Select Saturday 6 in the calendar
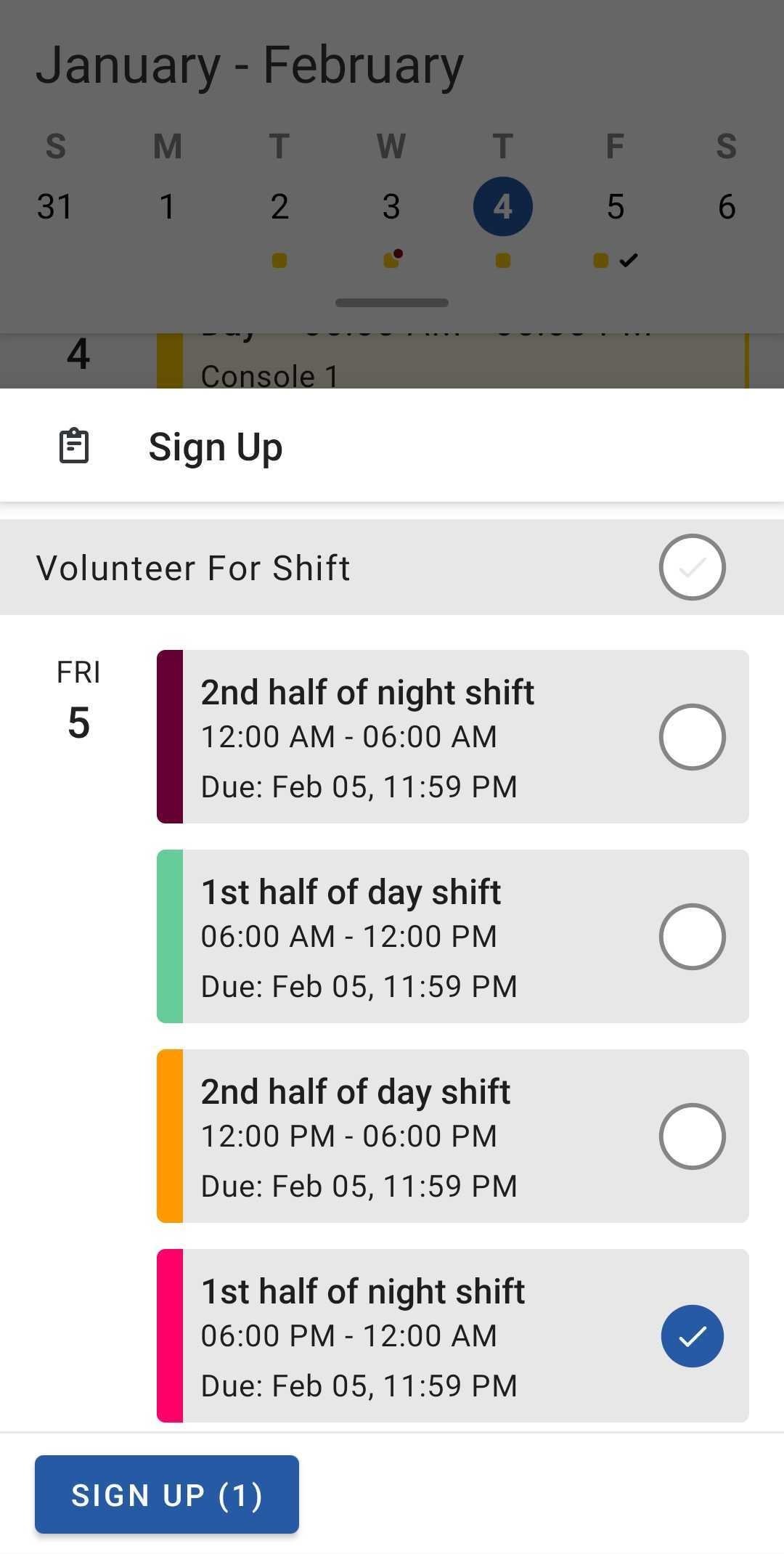Viewport: 784px width, 1554px height. [727, 207]
